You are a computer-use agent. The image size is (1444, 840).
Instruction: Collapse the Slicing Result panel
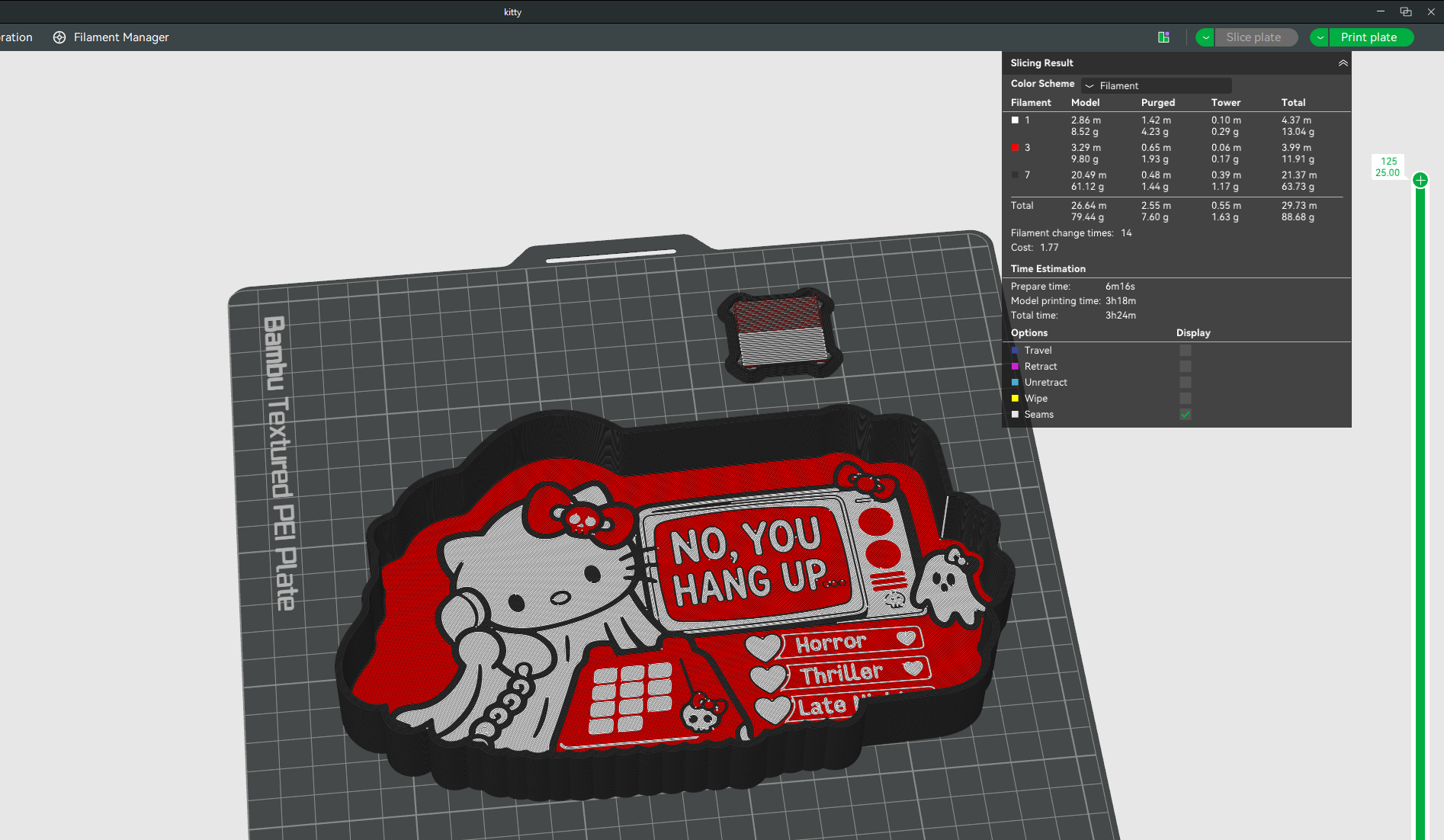(1343, 63)
